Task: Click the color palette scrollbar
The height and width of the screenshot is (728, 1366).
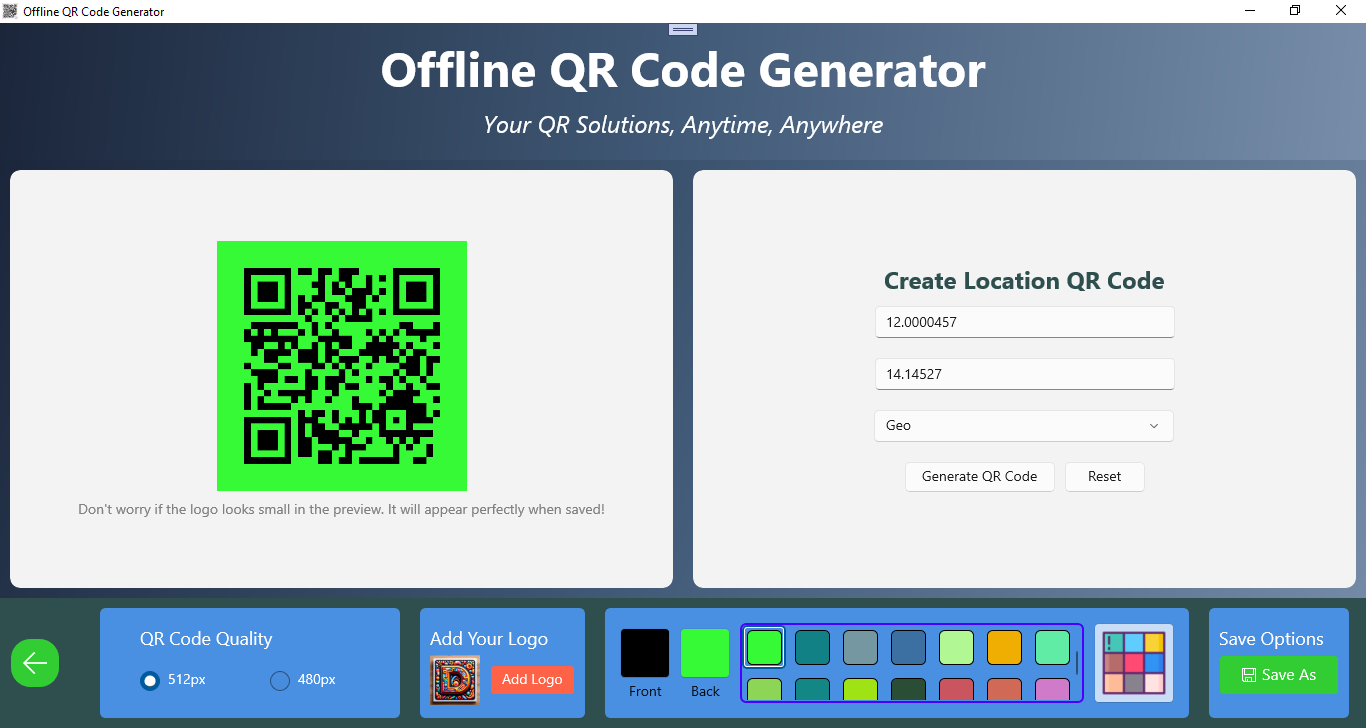Action: [1077, 663]
